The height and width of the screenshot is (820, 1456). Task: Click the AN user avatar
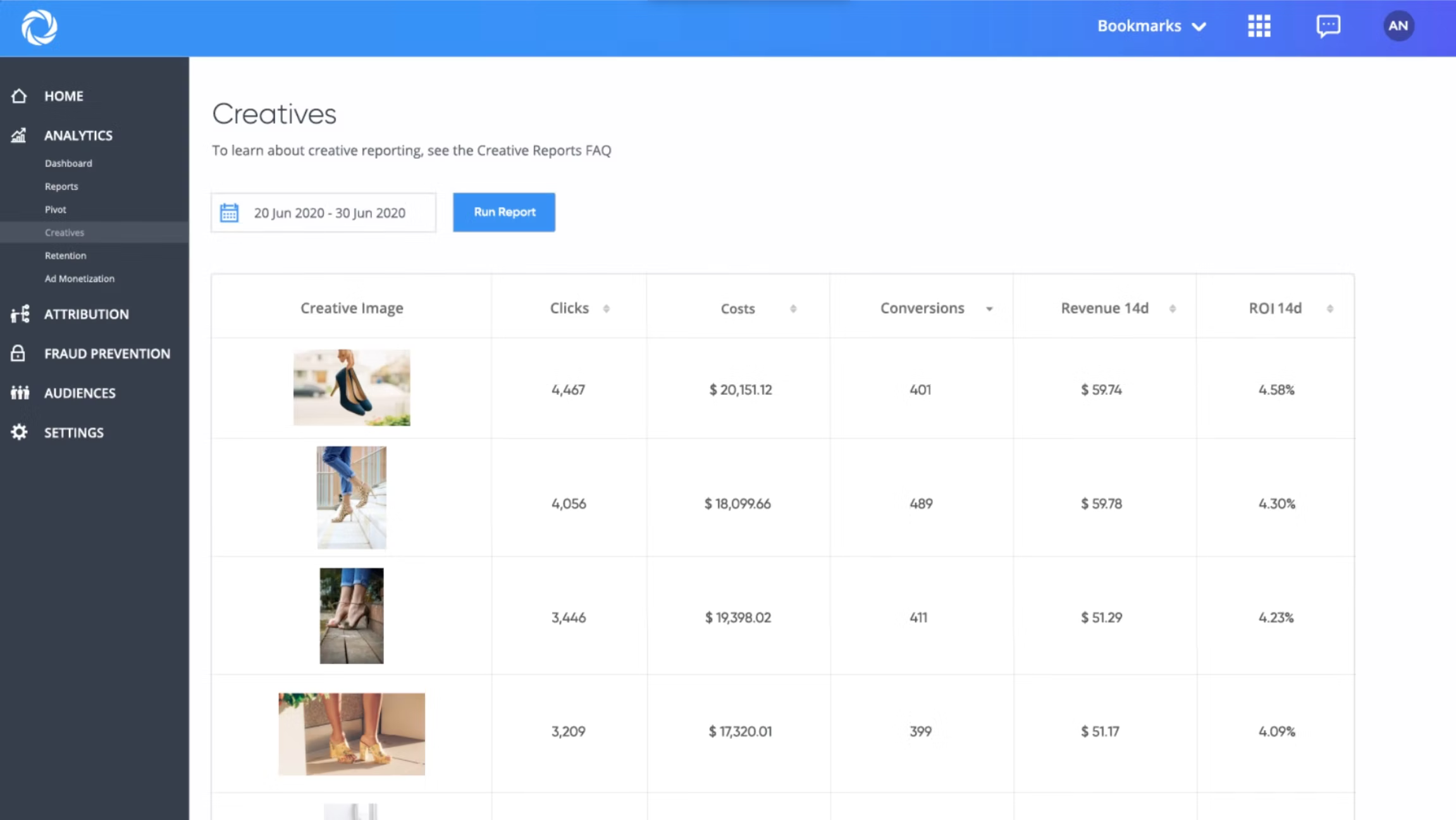tap(1398, 26)
